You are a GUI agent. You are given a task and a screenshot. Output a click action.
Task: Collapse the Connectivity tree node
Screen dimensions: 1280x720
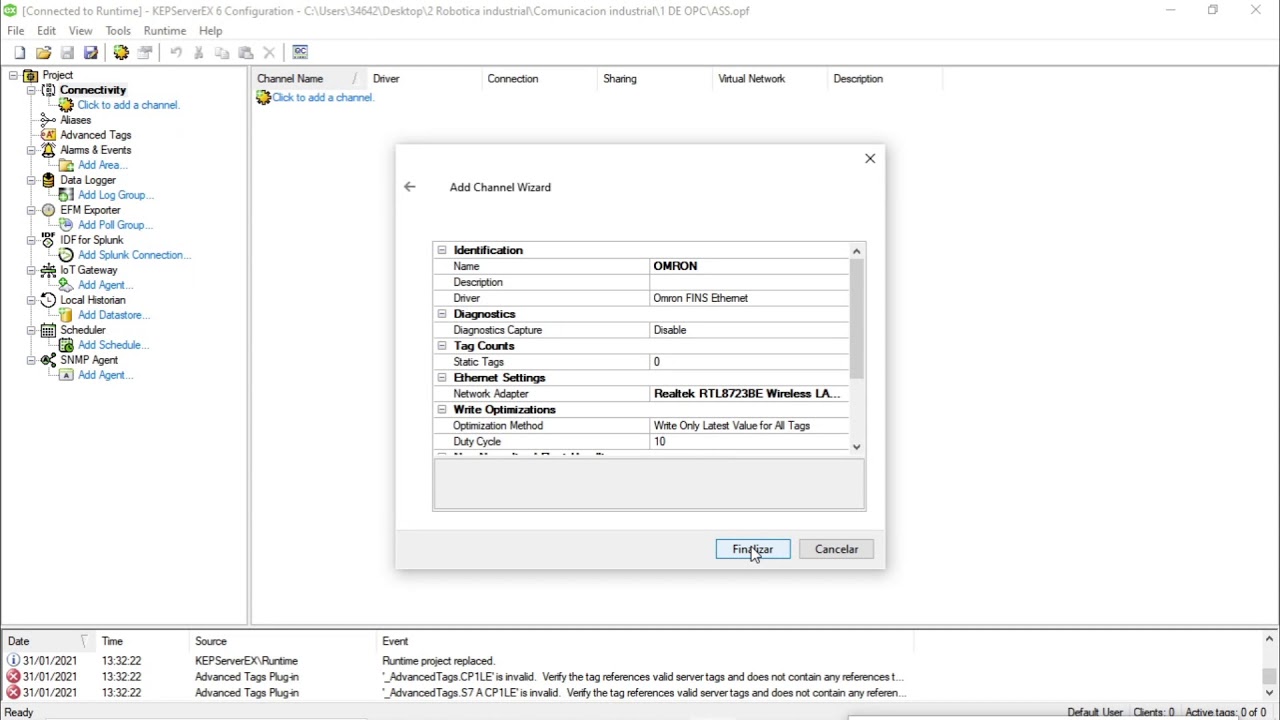pyautogui.click(x=31, y=90)
